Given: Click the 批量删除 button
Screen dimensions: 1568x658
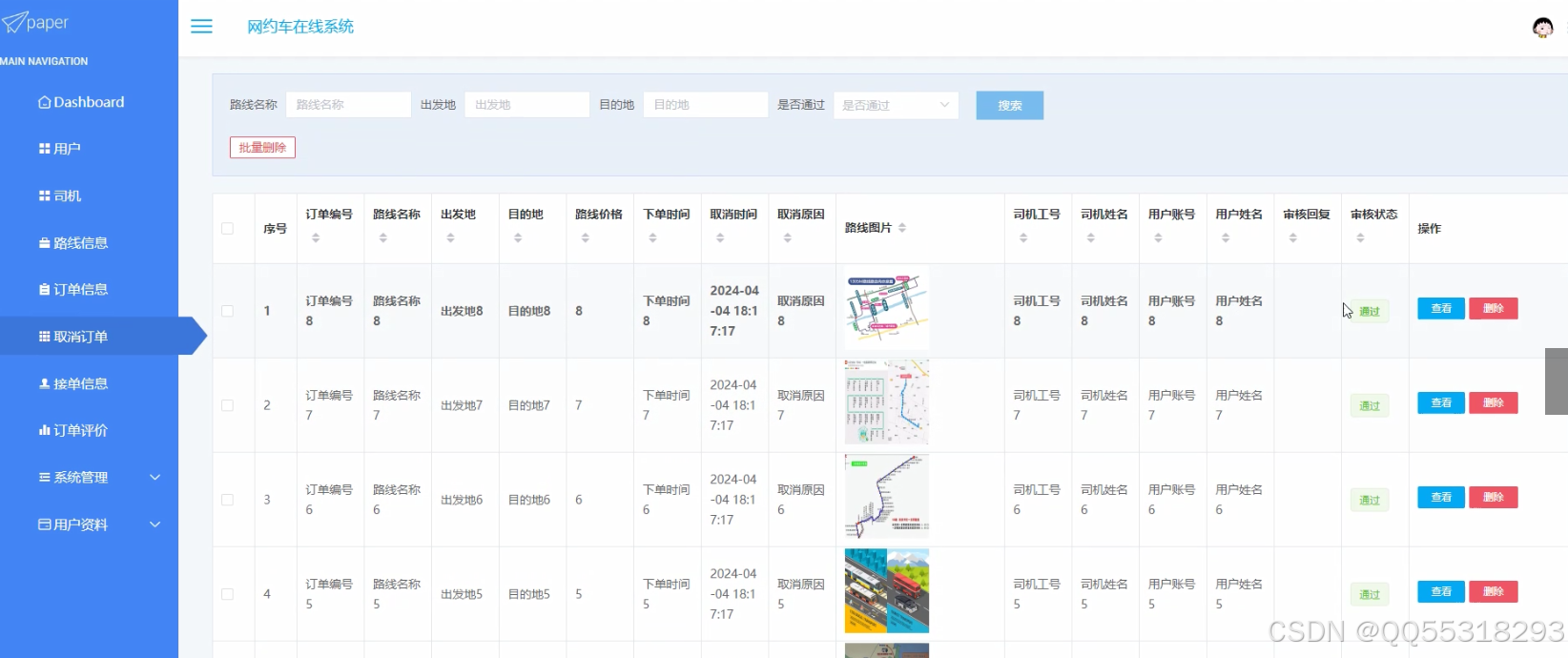Looking at the screenshot, I should pyautogui.click(x=262, y=148).
